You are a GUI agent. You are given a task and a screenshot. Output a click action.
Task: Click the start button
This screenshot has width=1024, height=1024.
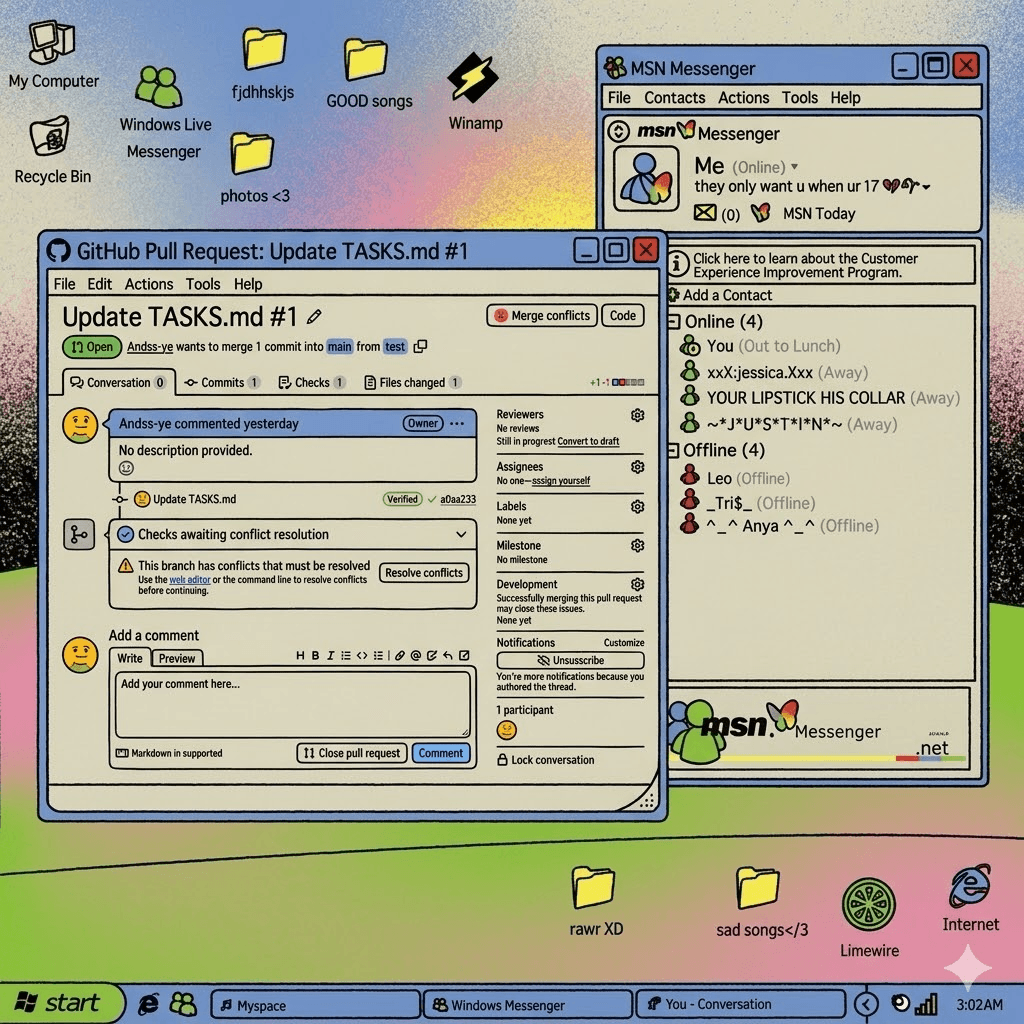(x=60, y=1003)
